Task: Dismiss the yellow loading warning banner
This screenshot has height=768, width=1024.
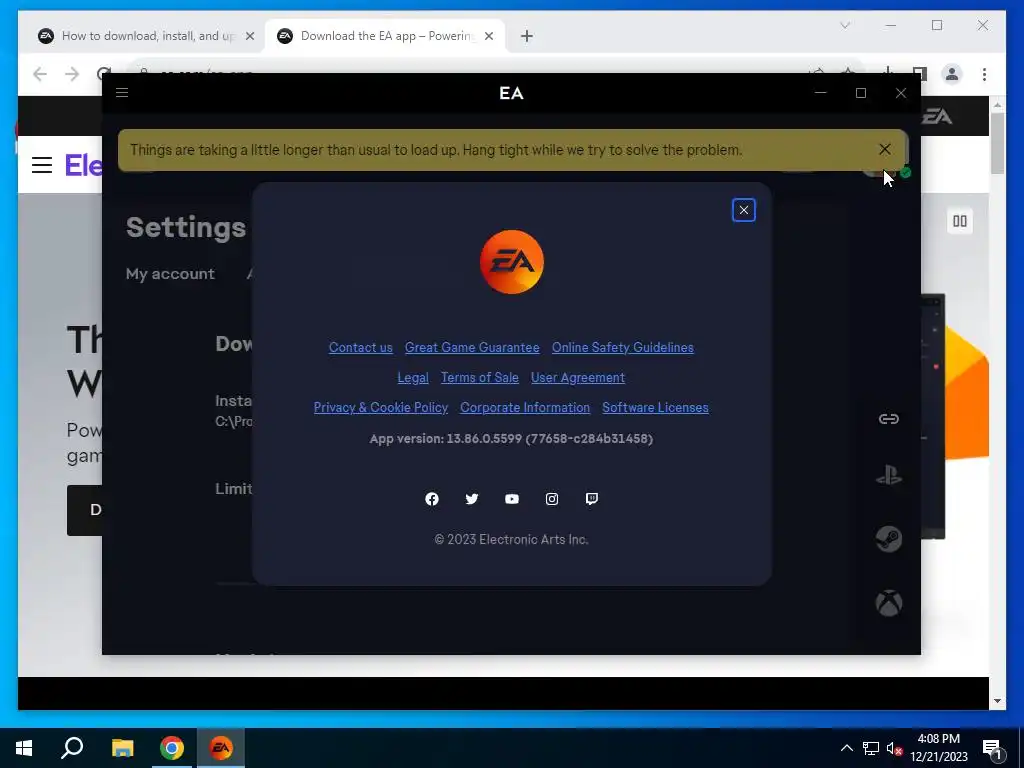Action: [885, 150]
